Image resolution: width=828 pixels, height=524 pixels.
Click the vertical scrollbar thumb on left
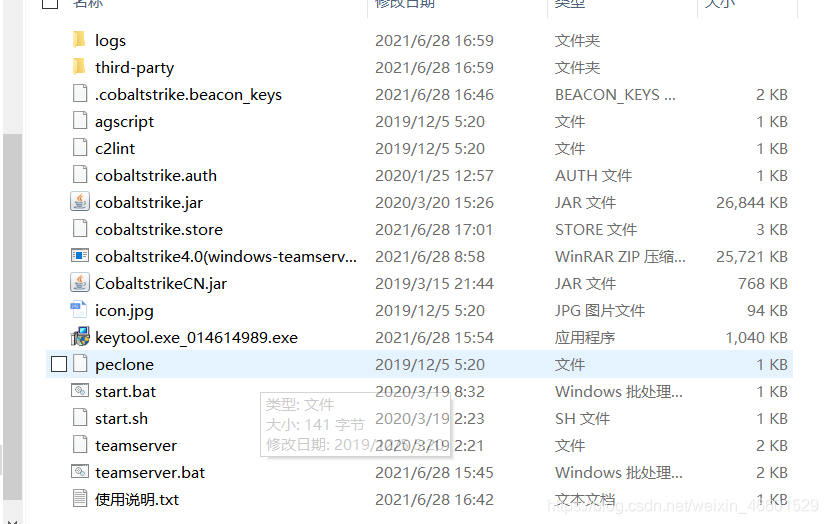click(12, 317)
